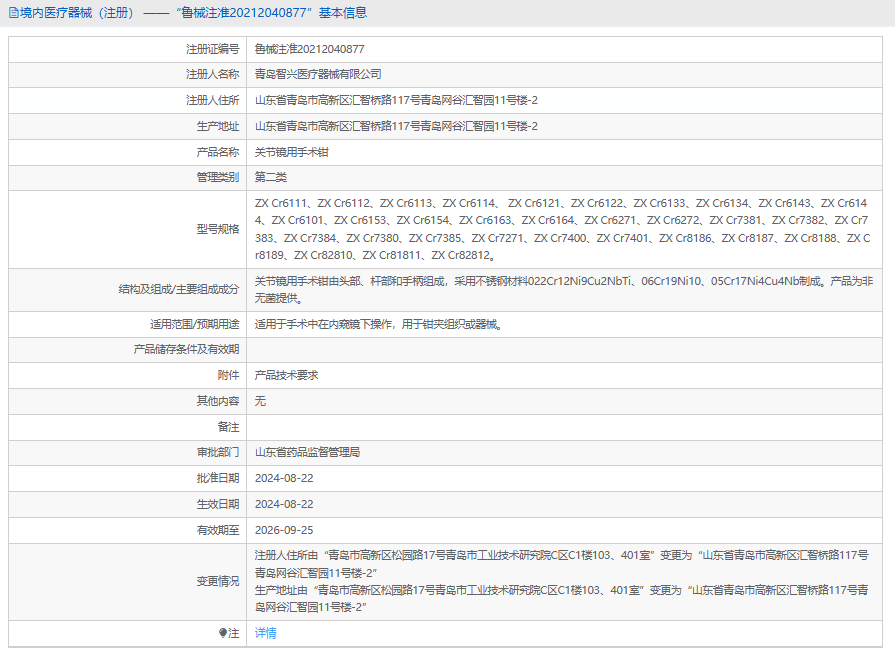The height and width of the screenshot is (654, 895).
Task: Select the expiry date 2026-09-25
Action: pos(284,530)
